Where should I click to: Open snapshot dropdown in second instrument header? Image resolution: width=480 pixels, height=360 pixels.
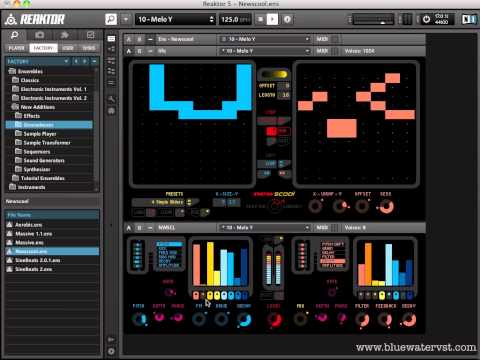265,51
